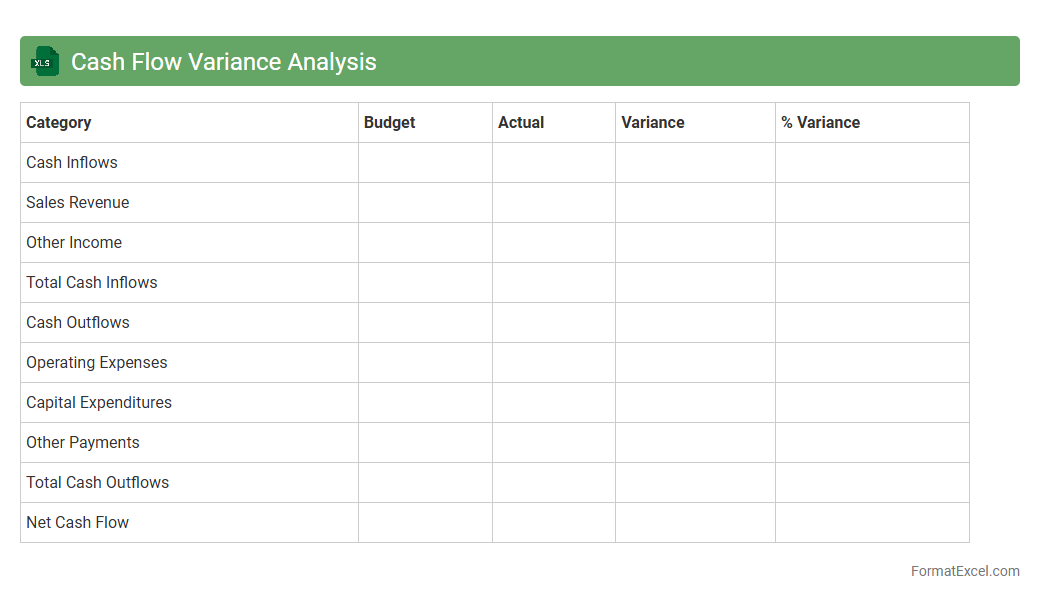1040x600 pixels.
Task: Click the Other Payments row label
Action: (x=83, y=442)
